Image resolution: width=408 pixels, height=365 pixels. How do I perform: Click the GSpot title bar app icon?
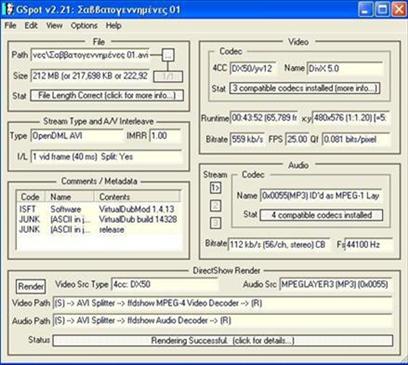8,9
